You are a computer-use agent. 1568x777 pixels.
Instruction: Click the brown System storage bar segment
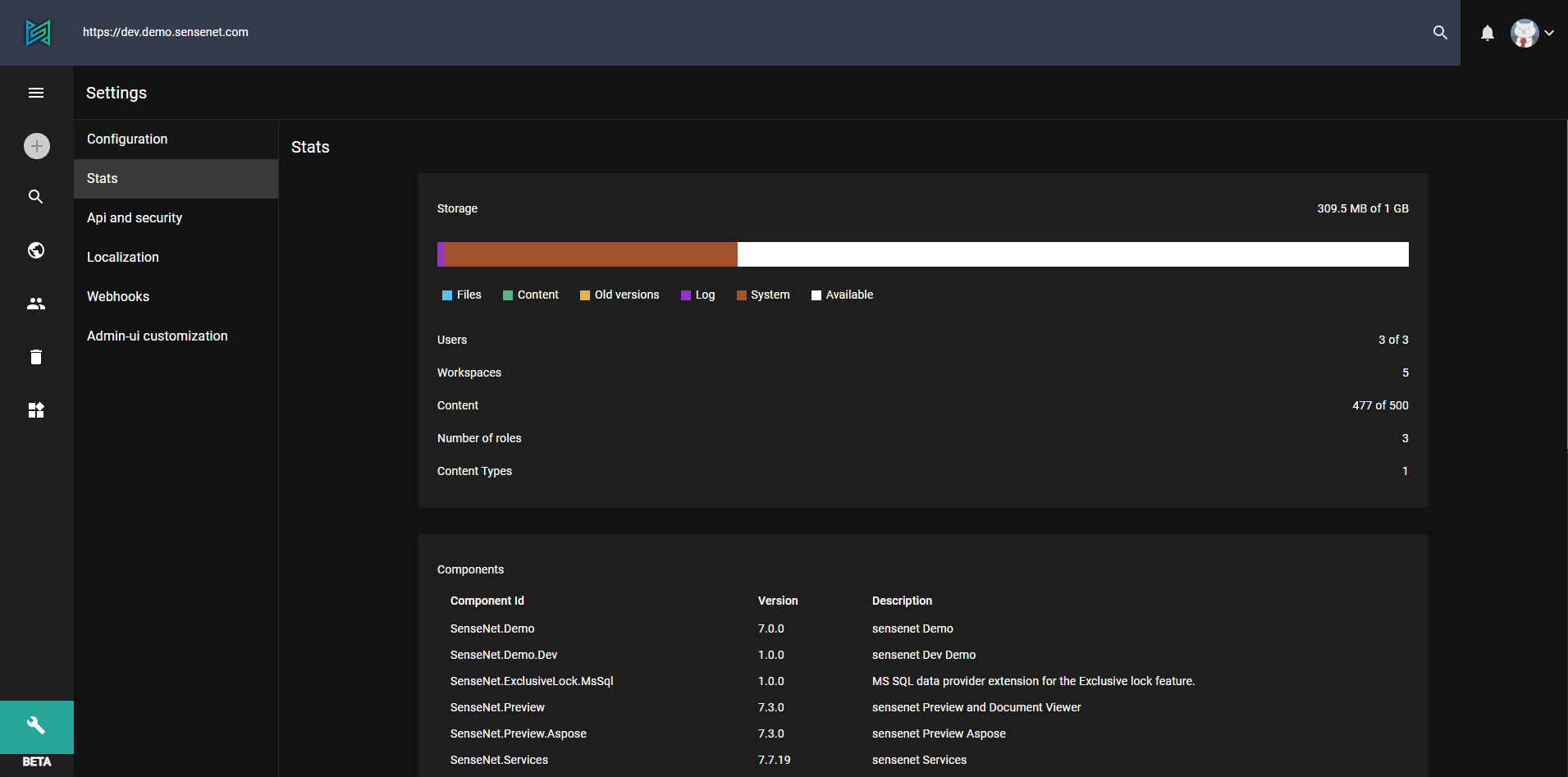591,254
